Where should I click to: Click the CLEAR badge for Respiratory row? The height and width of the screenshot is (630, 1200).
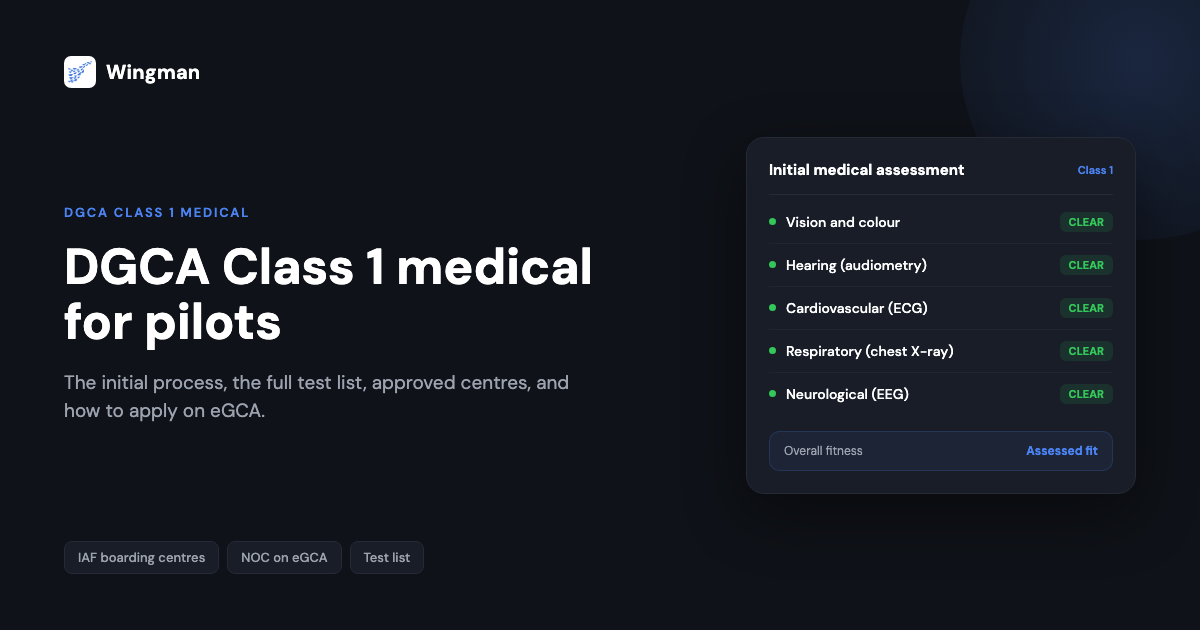[1086, 351]
